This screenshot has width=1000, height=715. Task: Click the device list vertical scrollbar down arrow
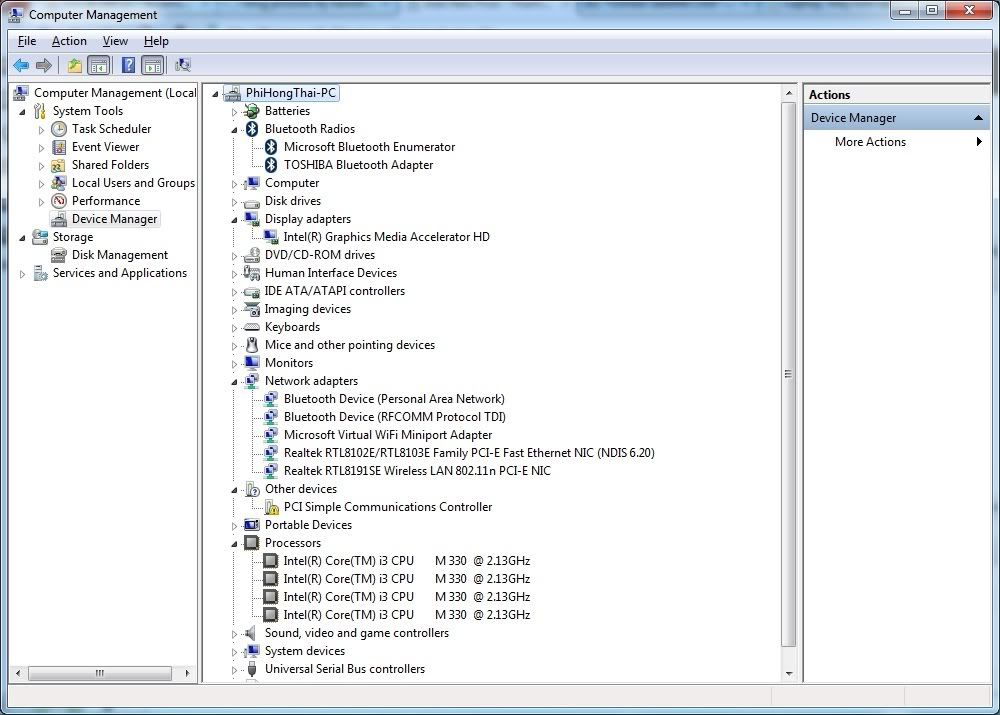tap(788, 674)
